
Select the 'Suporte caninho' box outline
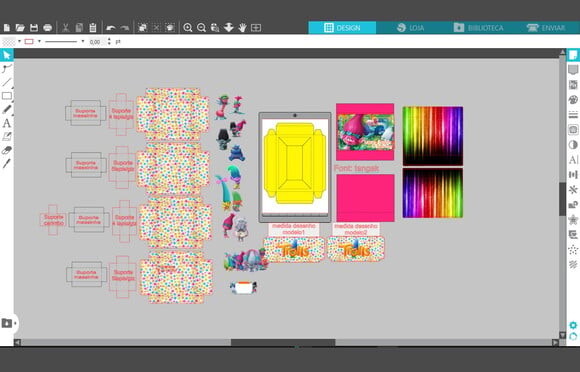click(53, 220)
